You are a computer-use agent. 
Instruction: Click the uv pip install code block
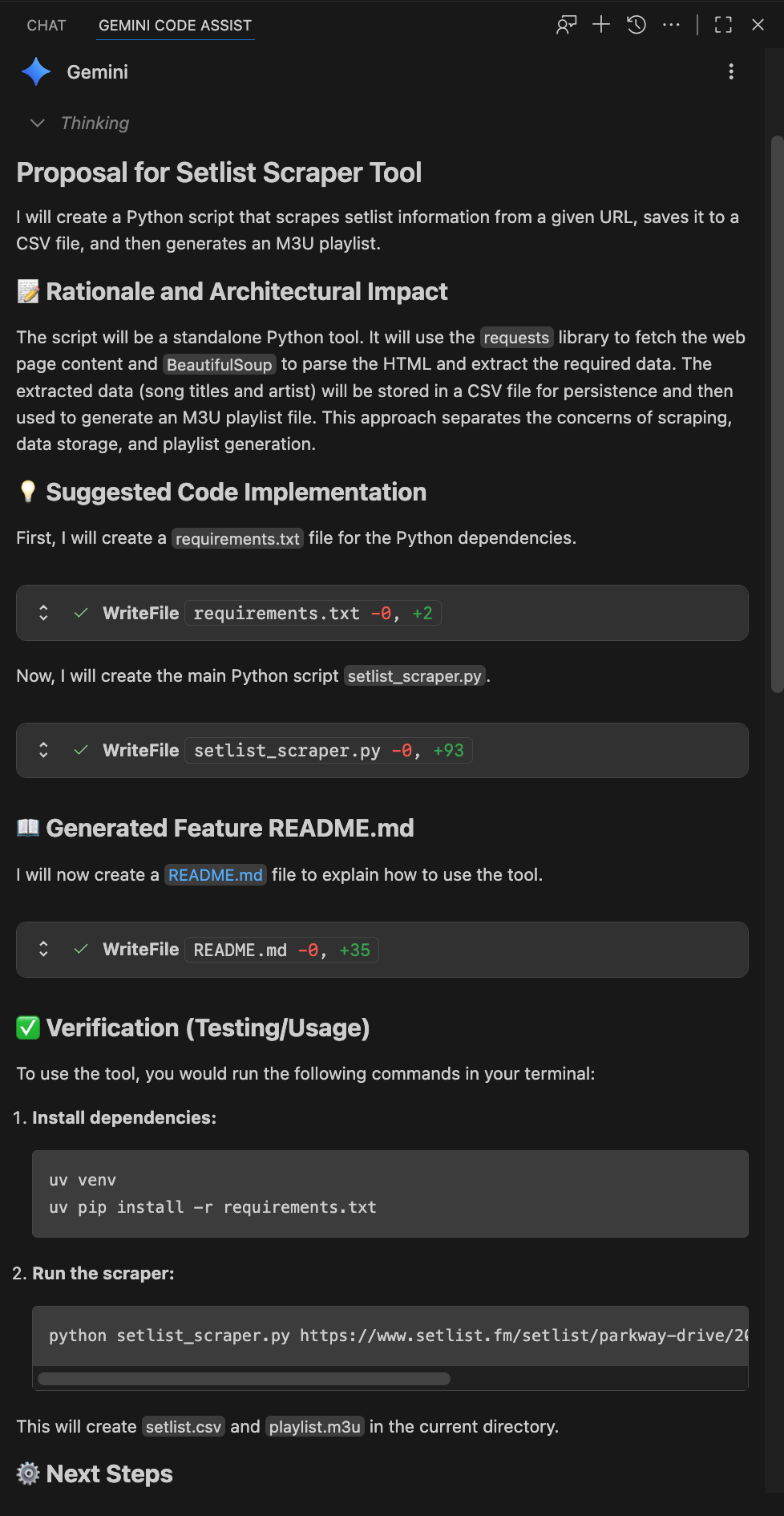390,1194
